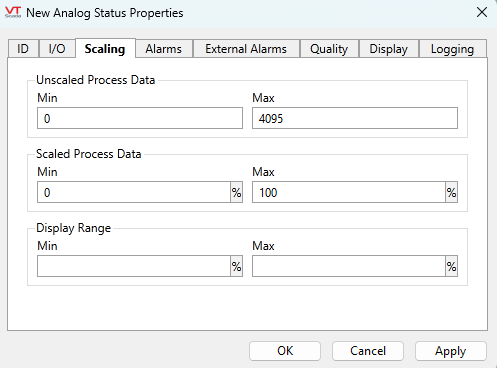The image size is (497, 368).
Task: Go to the Alarms tab
Action: pos(164,49)
